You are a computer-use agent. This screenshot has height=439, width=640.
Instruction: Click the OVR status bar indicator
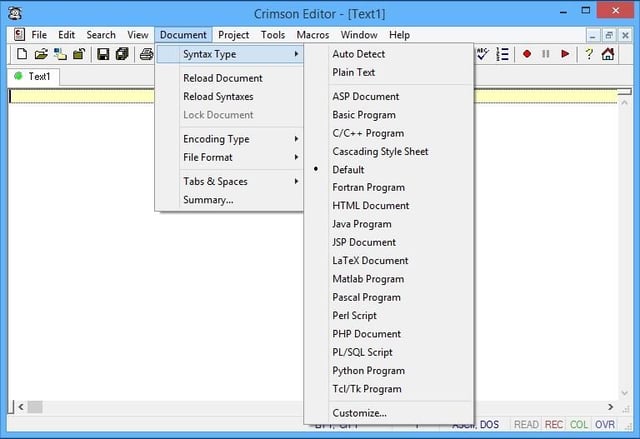(x=605, y=425)
